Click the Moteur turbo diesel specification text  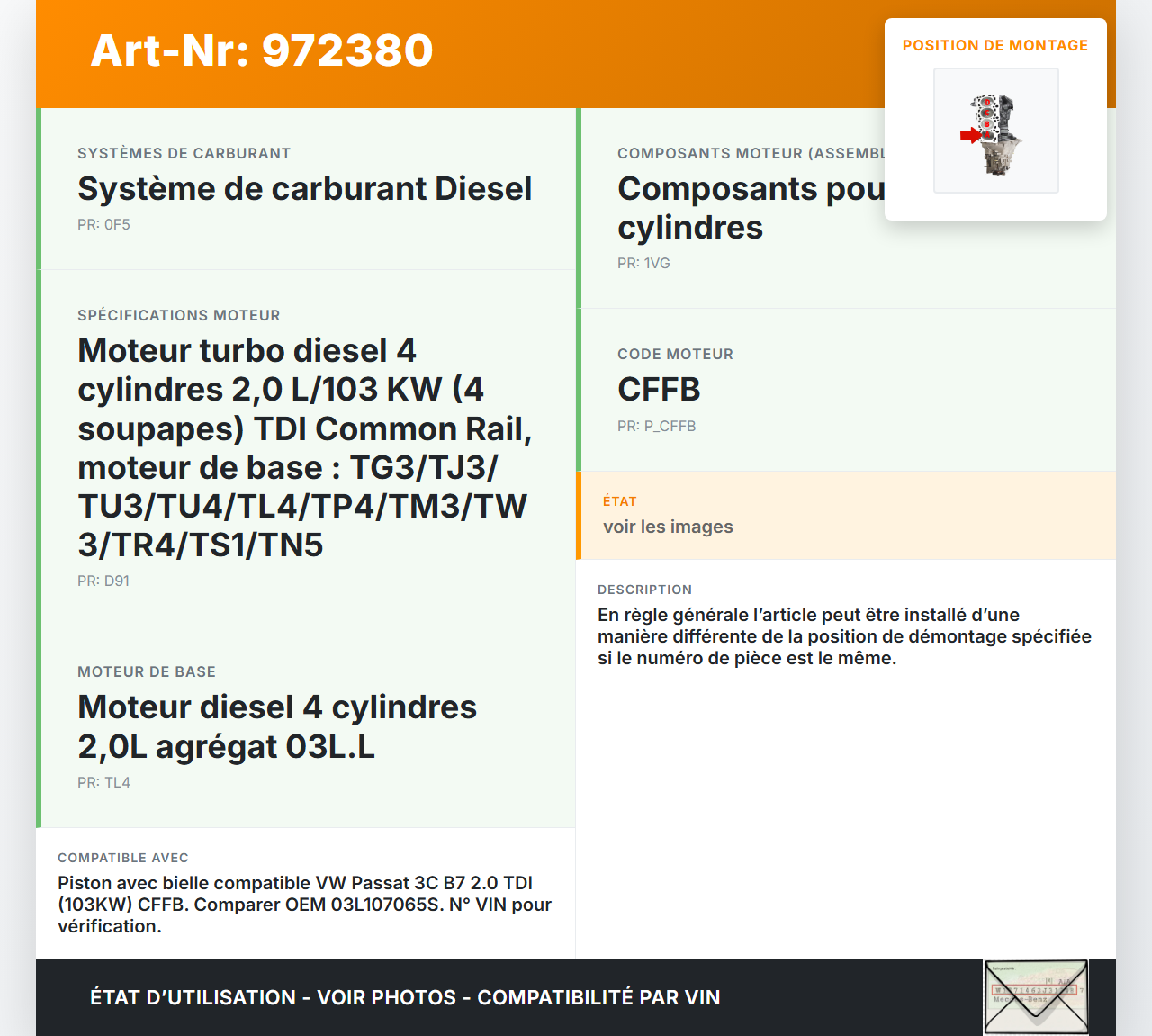(x=304, y=447)
